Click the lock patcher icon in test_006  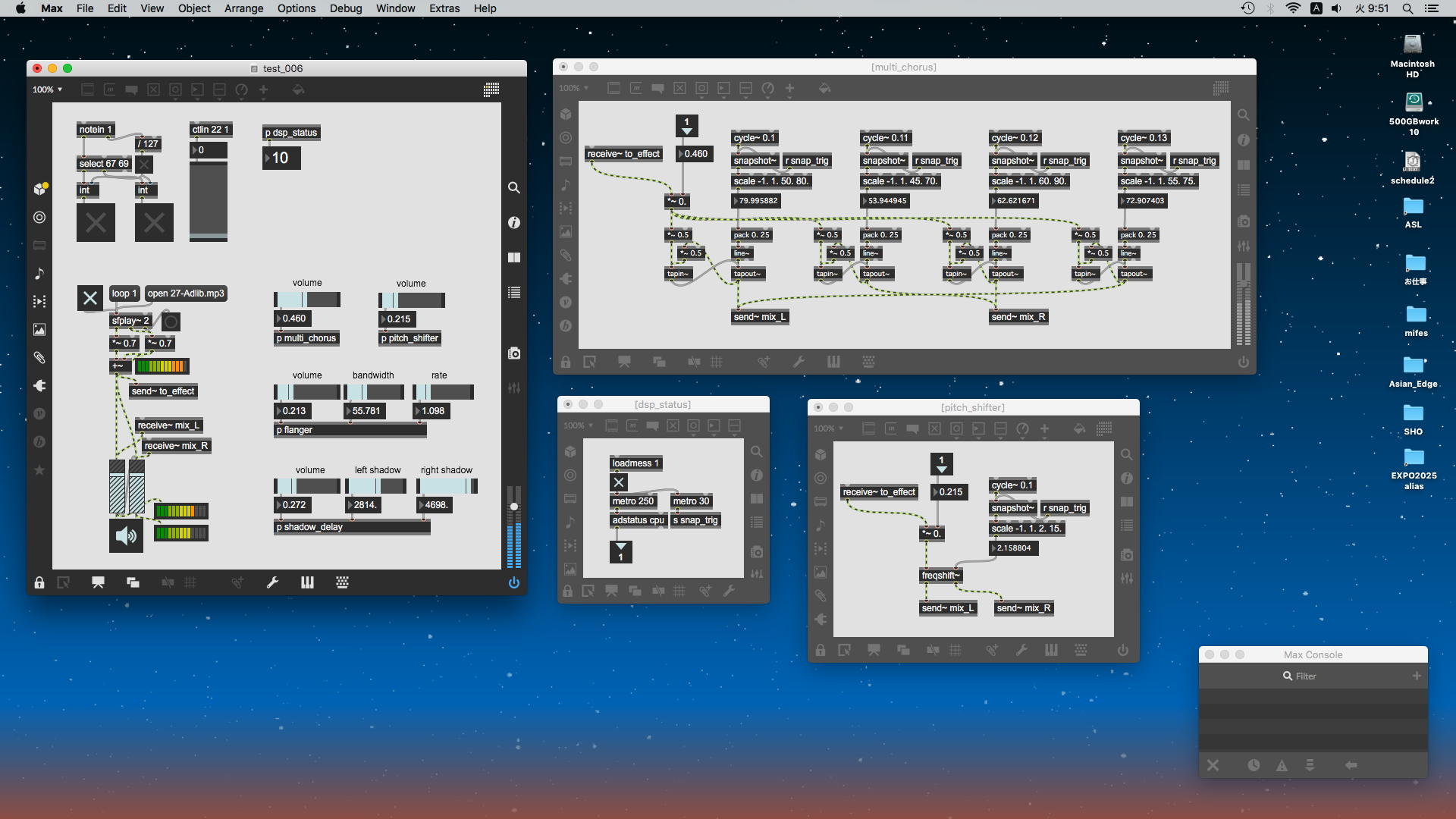39,582
